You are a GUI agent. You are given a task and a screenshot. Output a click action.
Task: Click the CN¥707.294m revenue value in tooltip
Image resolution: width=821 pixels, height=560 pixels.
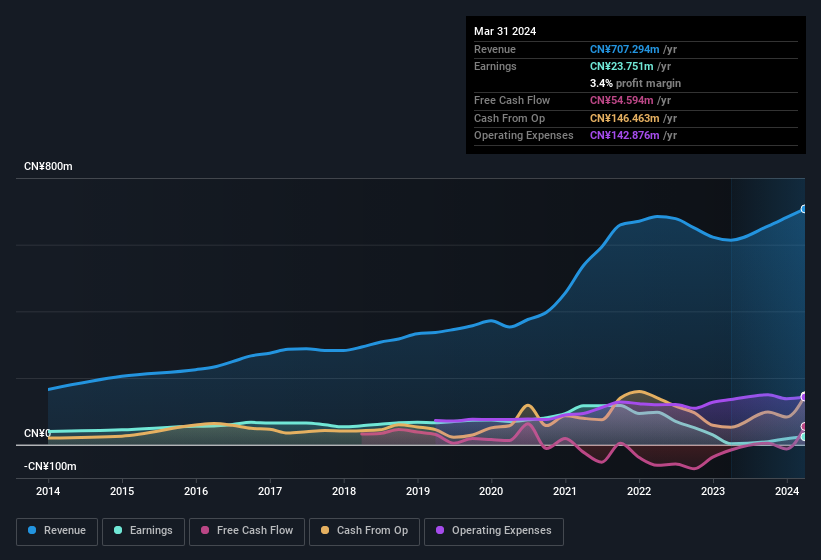625,49
